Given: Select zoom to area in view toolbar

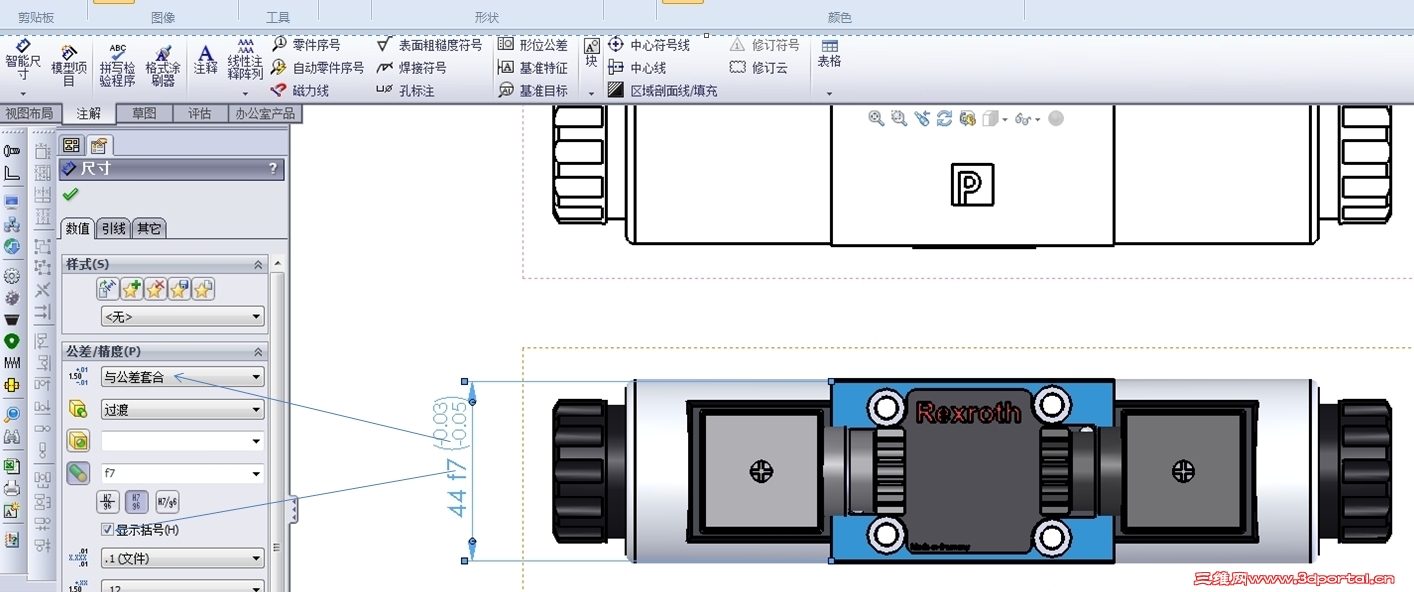Looking at the screenshot, I should coord(899,118).
